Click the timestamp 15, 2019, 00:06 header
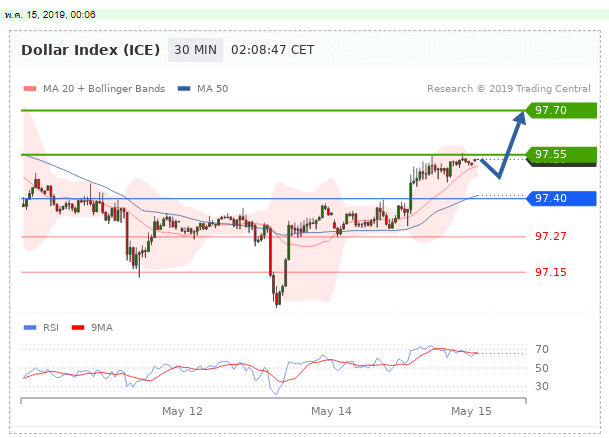Image resolution: width=609 pixels, height=438 pixels. pos(50,15)
